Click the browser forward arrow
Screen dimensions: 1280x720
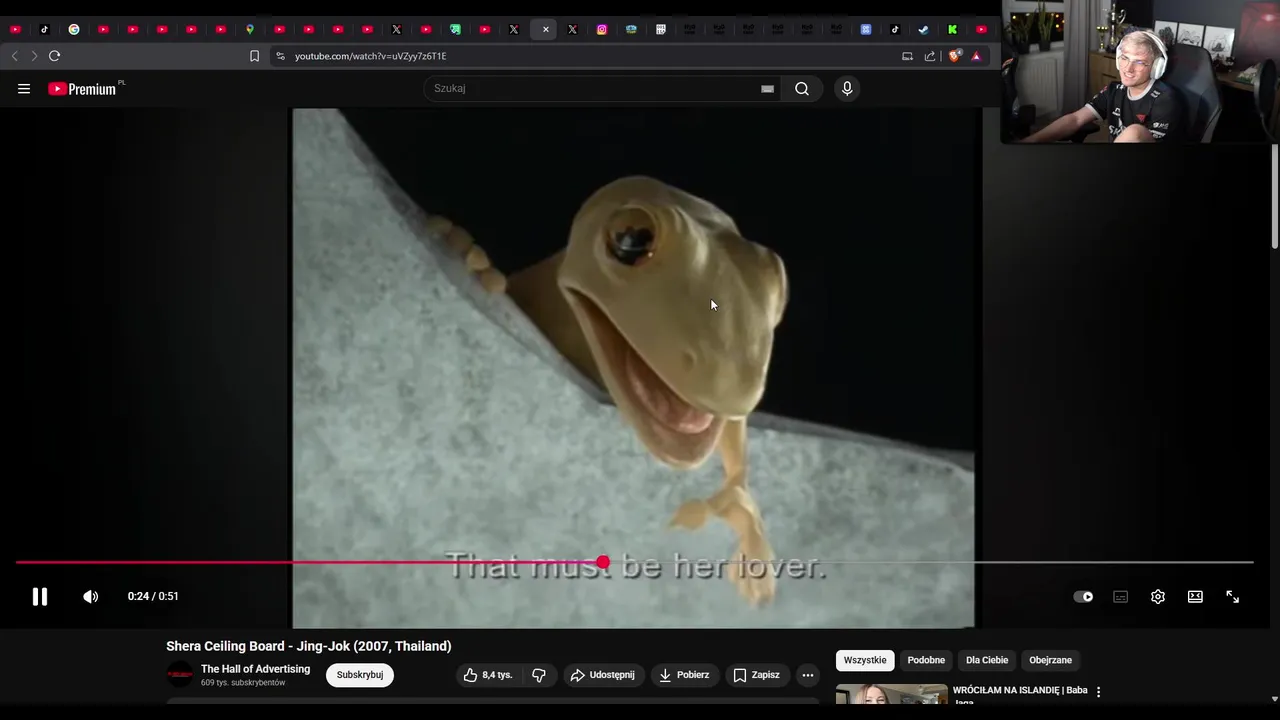pyautogui.click(x=34, y=56)
